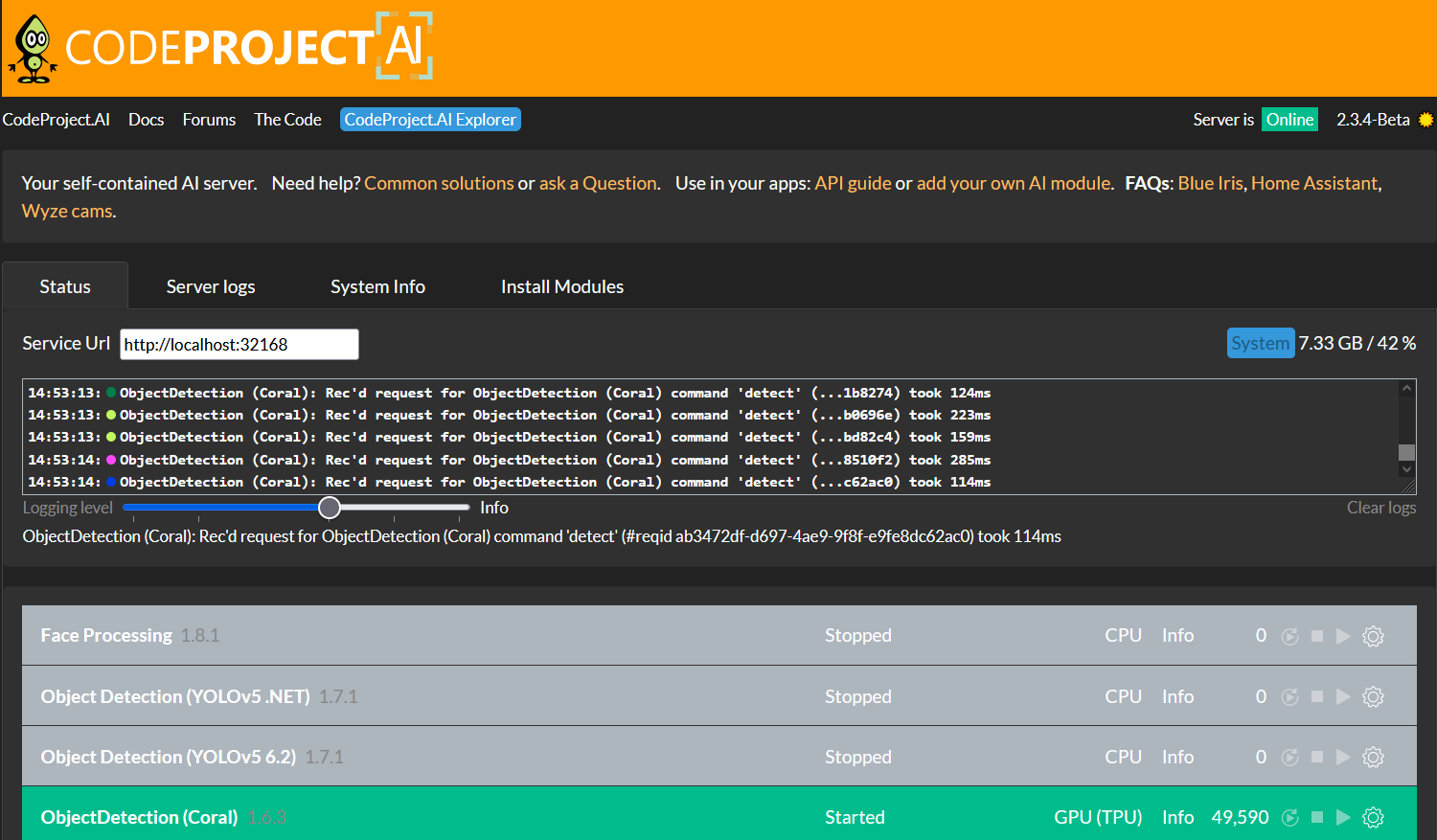Open Info for Face Processing
This screenshot has width=1437, height=840.
pos(1177,636)
